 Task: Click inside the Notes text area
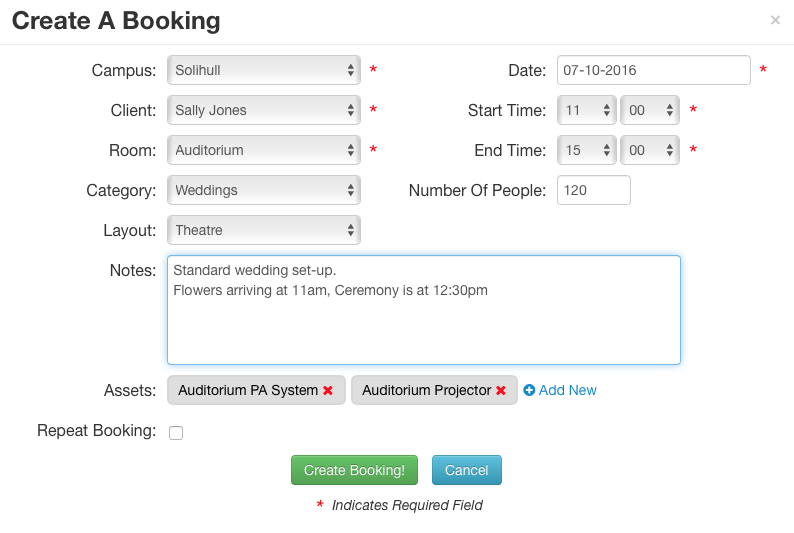click(424, 310)
